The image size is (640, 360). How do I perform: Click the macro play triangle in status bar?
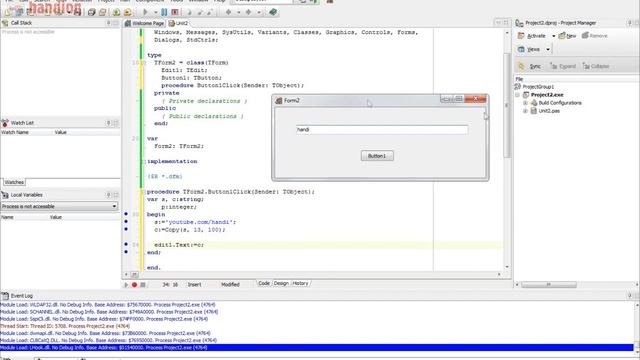[x=126, y=284]
